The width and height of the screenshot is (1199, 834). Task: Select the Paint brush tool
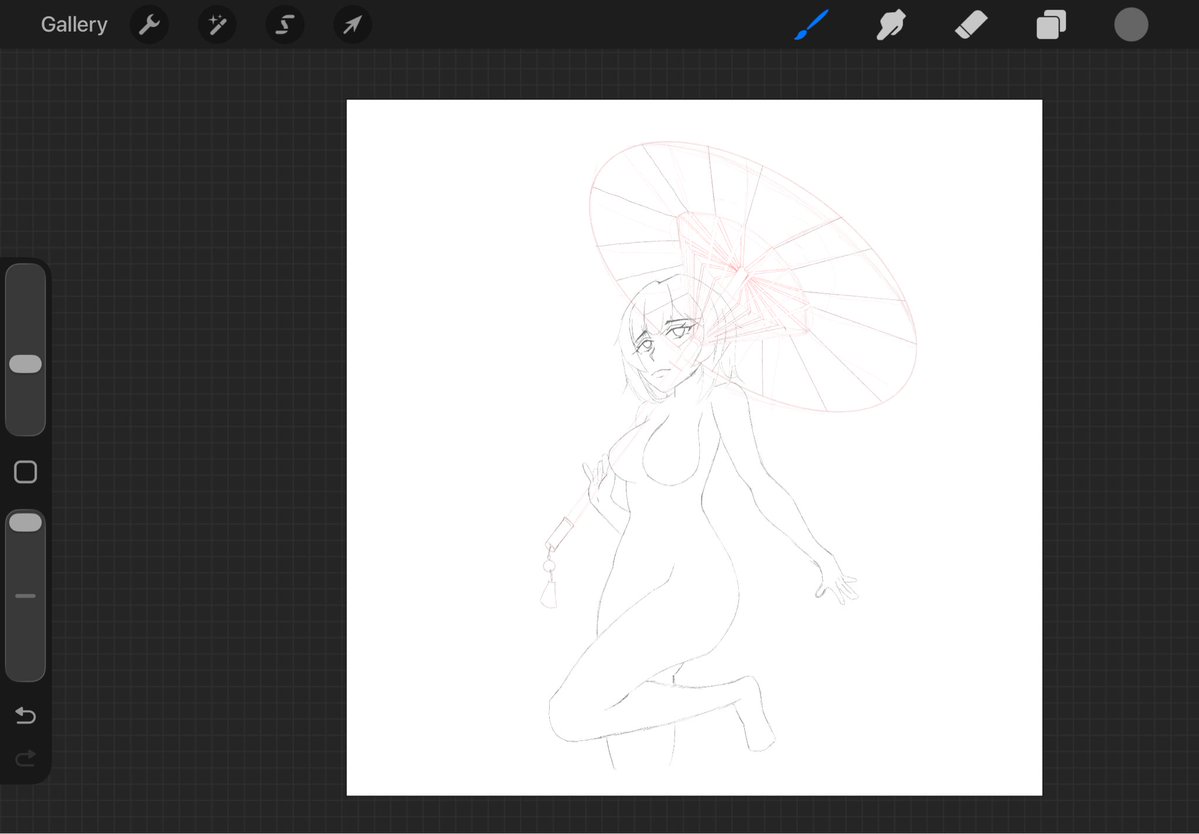(x=812, y=24)
